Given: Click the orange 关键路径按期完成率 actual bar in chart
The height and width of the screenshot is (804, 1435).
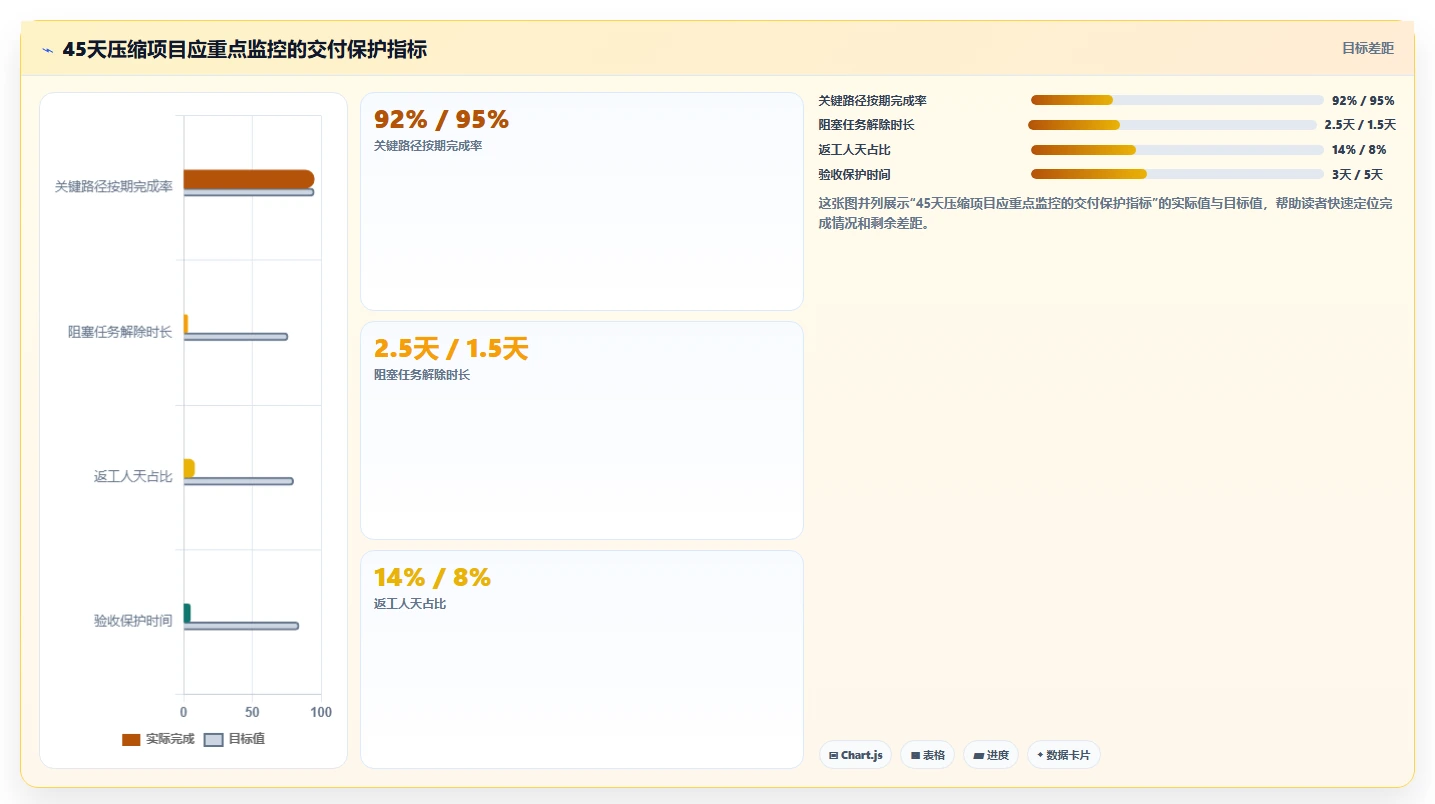Looking at the screenshot, I should (x=249, y=179).
